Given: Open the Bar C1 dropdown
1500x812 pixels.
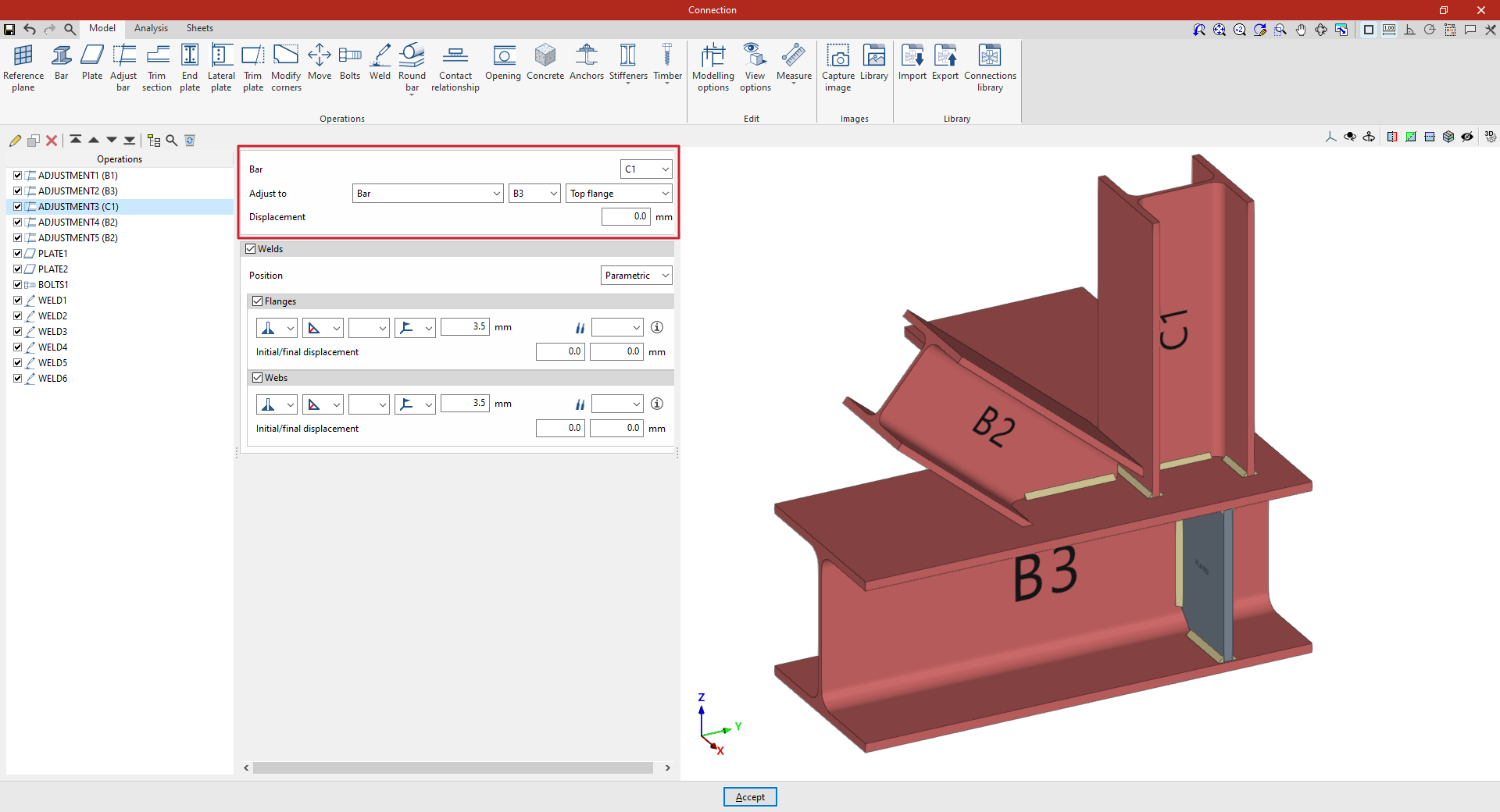Looking at the screenshot, I should [x=646, y=169].
